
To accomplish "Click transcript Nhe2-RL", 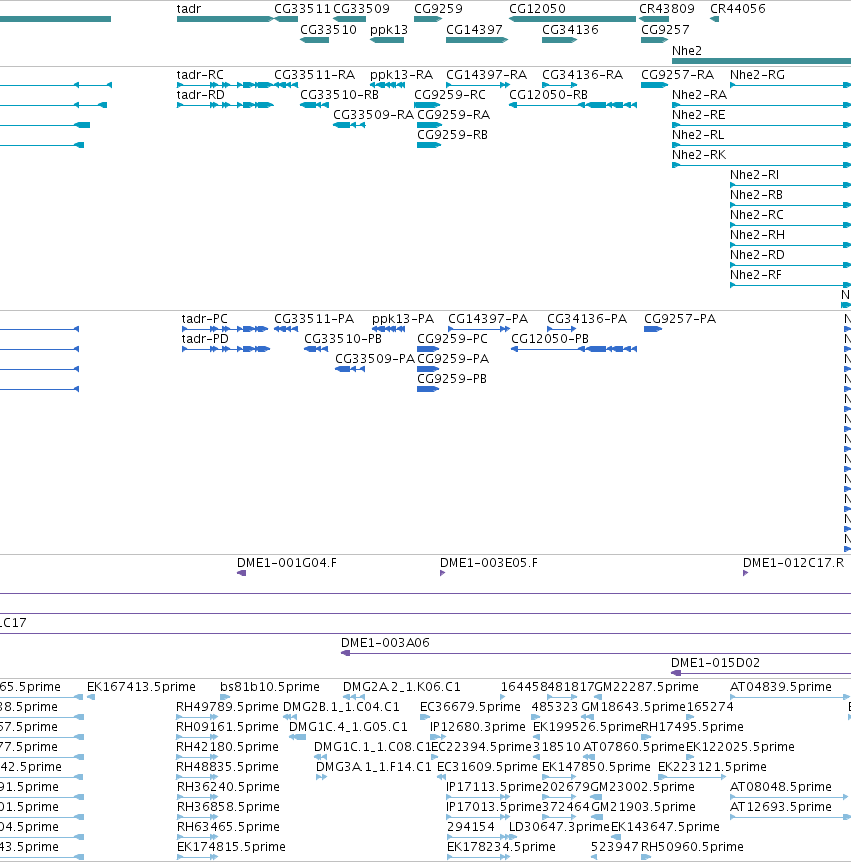I will pos(698,135).
